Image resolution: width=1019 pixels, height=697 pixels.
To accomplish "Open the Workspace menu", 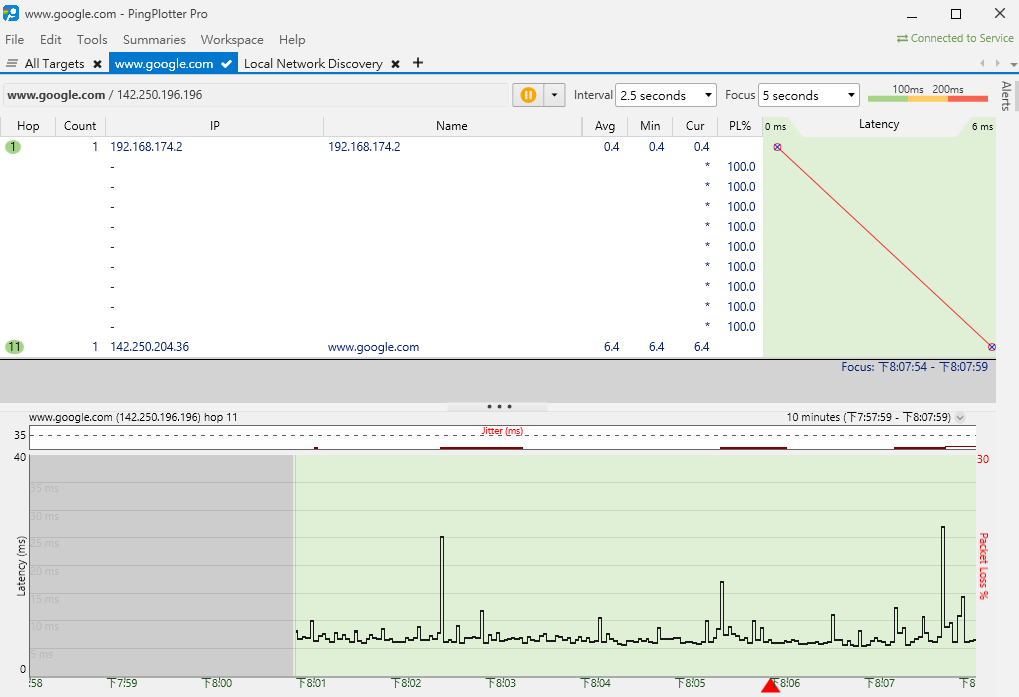I will pos(232,40).
